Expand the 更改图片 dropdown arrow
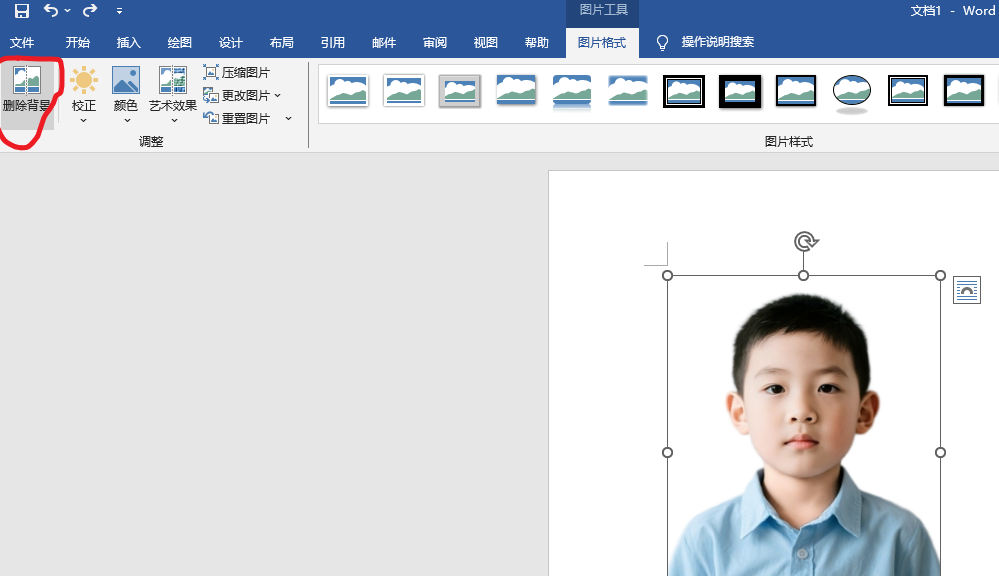 pos(278,95)
